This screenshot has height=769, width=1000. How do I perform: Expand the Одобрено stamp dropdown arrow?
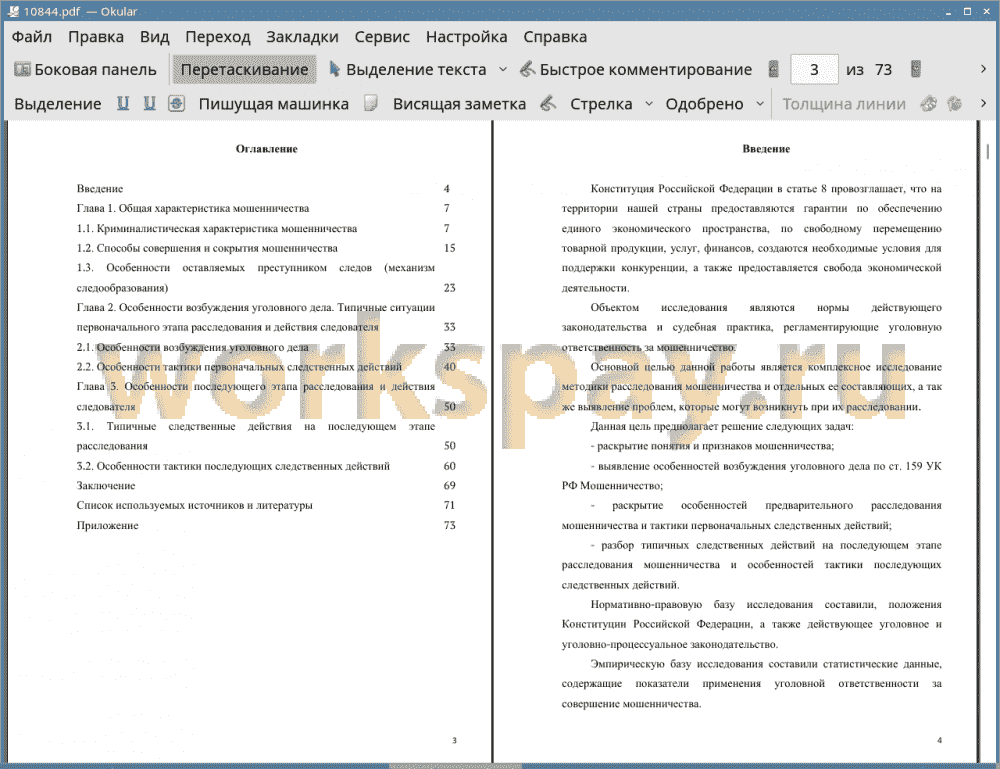[760, 104]
